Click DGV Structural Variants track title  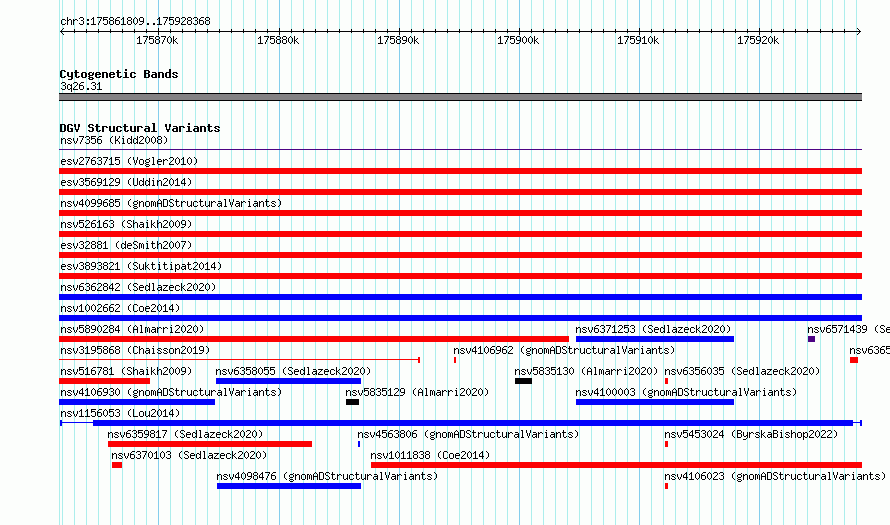coord(140,128)
